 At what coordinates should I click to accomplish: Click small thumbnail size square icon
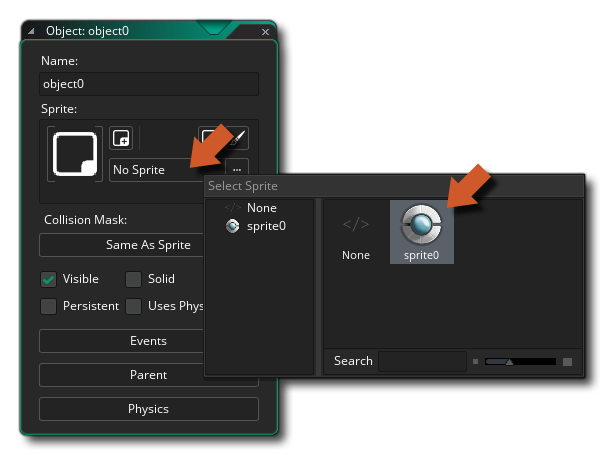click(x=475, y=362)
